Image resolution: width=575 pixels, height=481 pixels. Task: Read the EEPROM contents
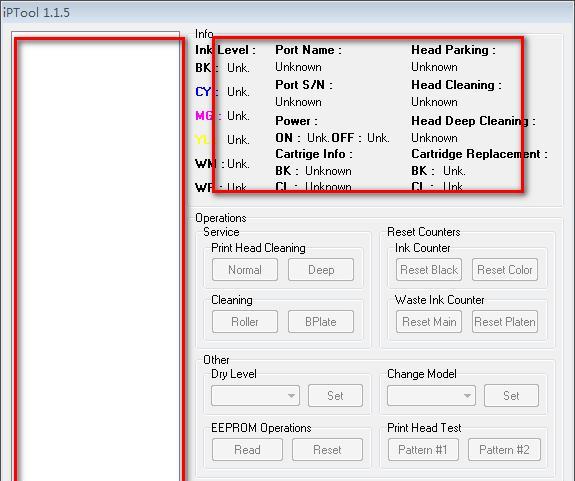247,450
